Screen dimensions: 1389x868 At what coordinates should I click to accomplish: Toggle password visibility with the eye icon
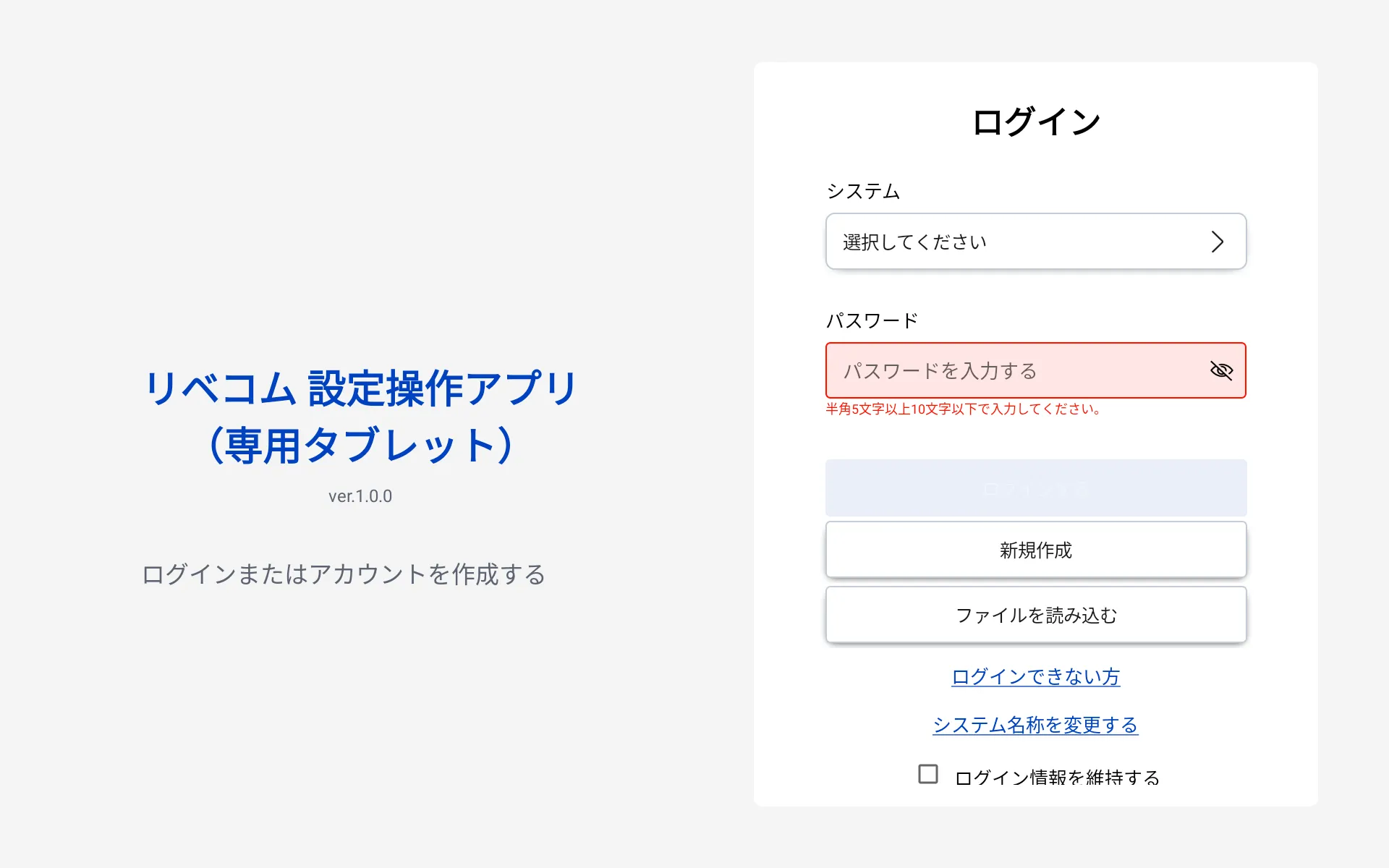pyautogui.click(x=1221, y=370)
